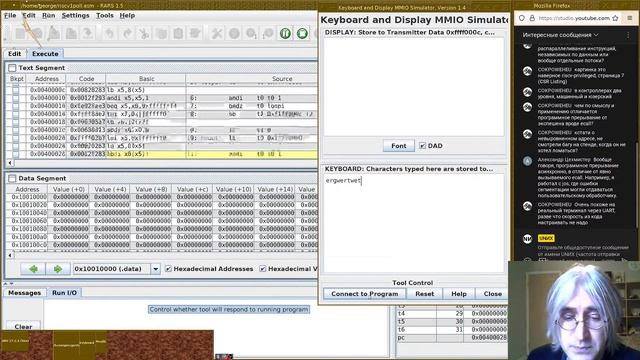Click the Assemble wrench toolbar icon
The width and height of the screenshot is (640, 360).
click(217, 33)
